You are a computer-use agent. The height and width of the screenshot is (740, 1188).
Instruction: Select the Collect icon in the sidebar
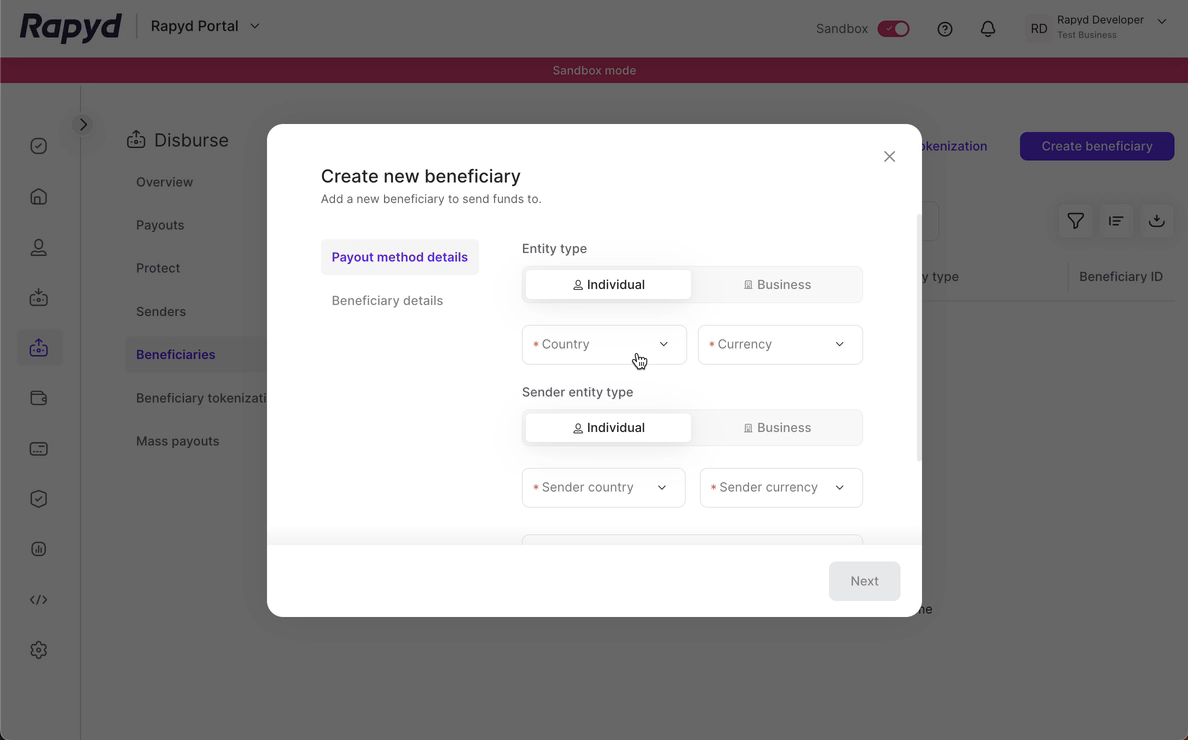point(38,297)
